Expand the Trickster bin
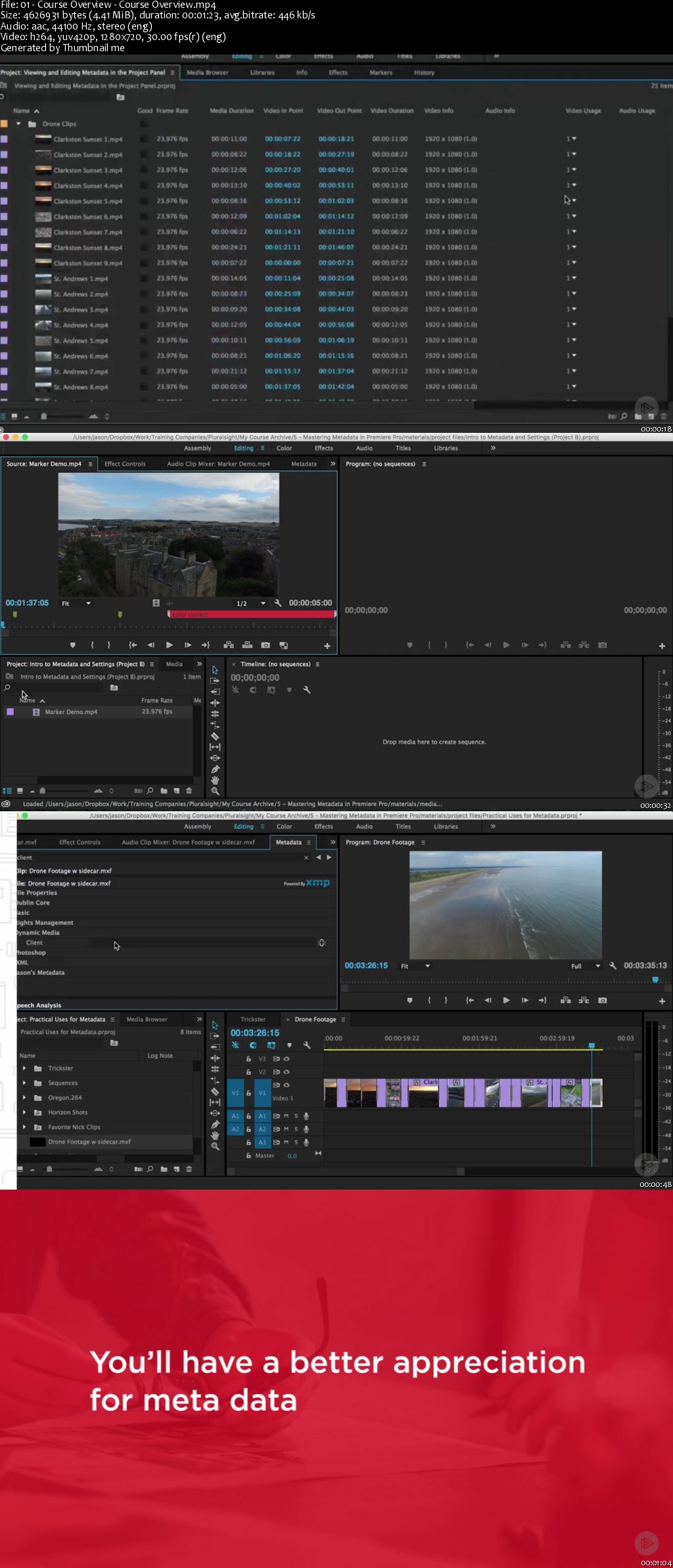Viewport: 673px width, 1568px height. tap(24, 1068)
